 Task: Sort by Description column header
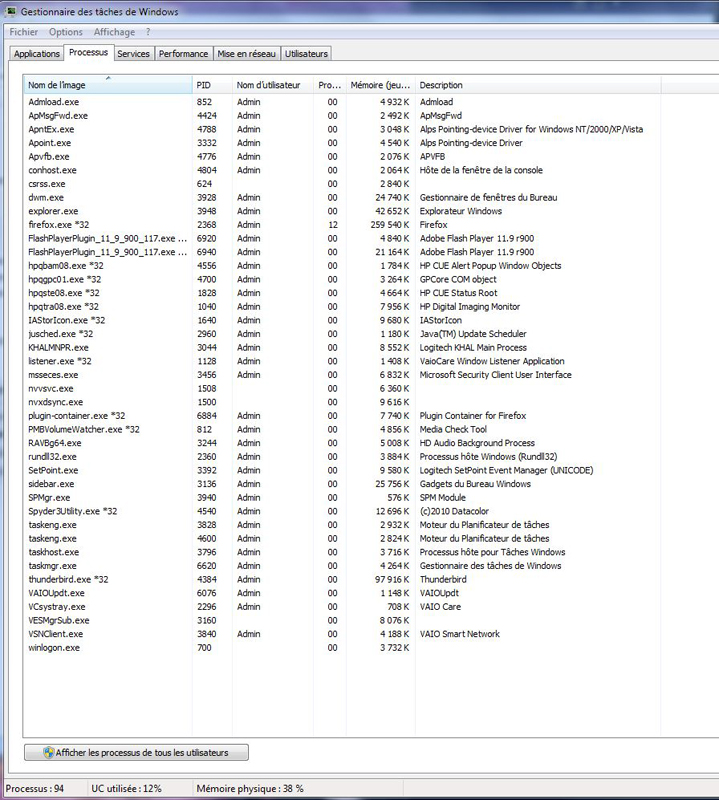pyautogui.click(x=538, y=85)
